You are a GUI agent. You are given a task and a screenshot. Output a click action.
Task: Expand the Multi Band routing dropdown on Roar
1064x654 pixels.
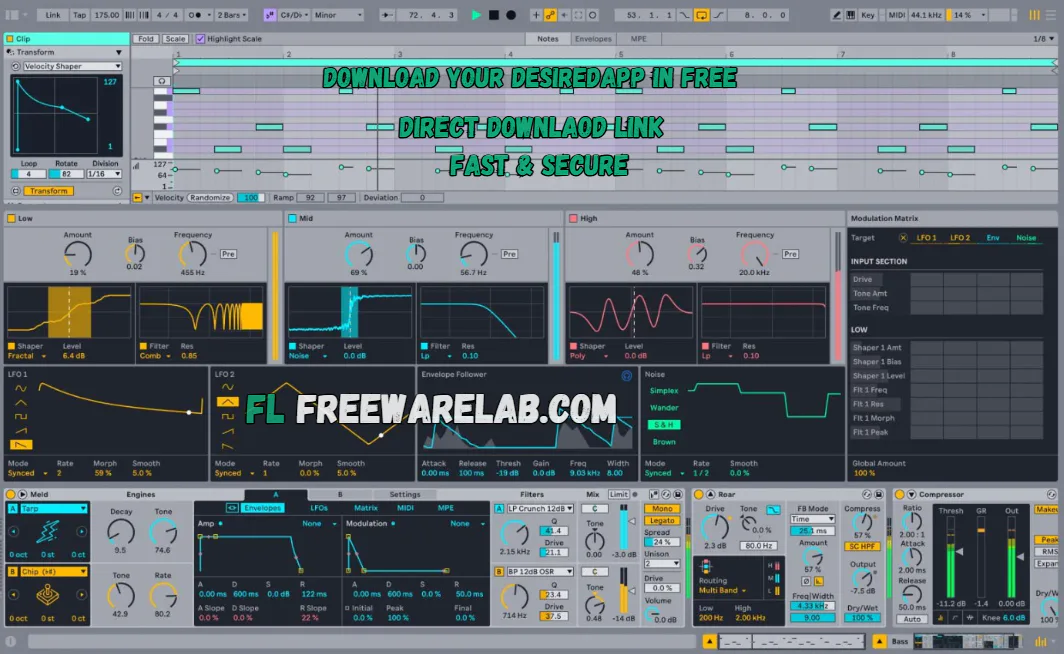point(721,590)
